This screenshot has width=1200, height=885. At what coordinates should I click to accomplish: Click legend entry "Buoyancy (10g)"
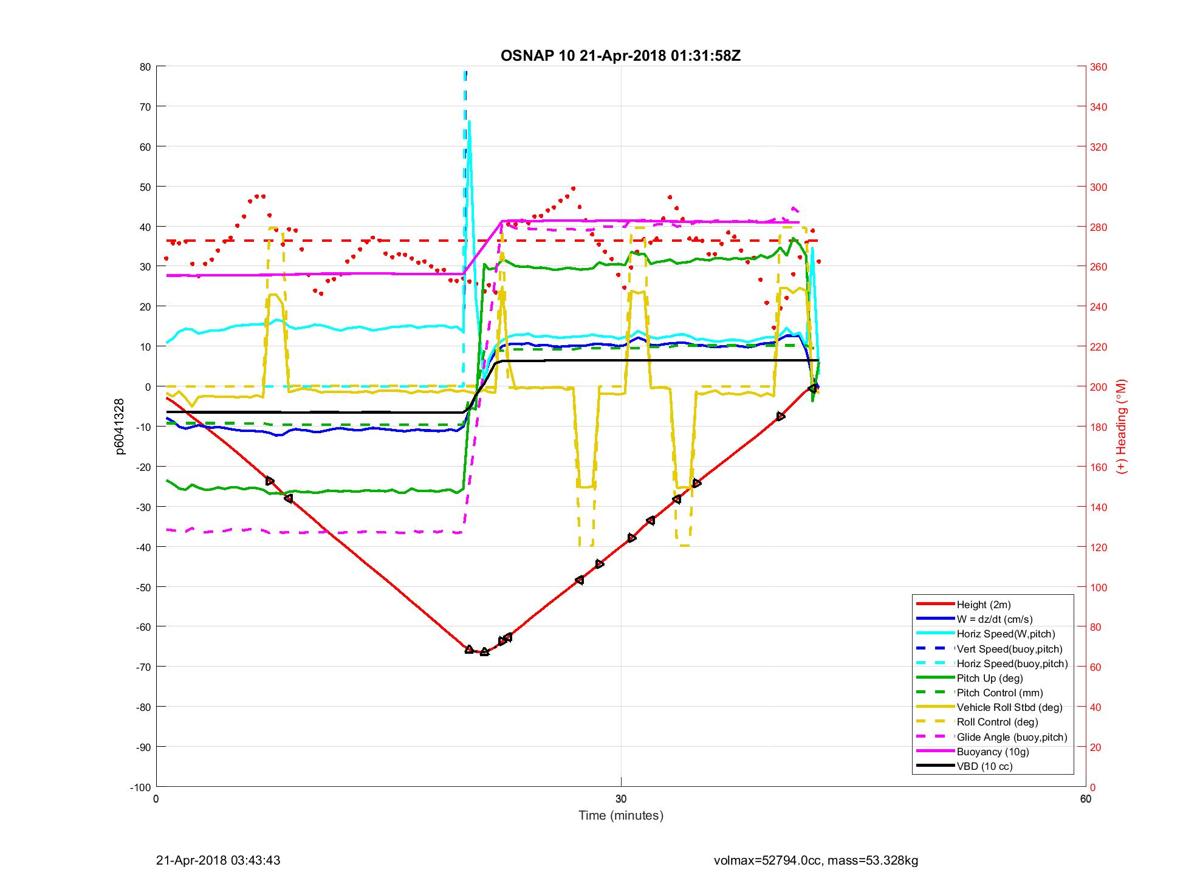[993, 751]
